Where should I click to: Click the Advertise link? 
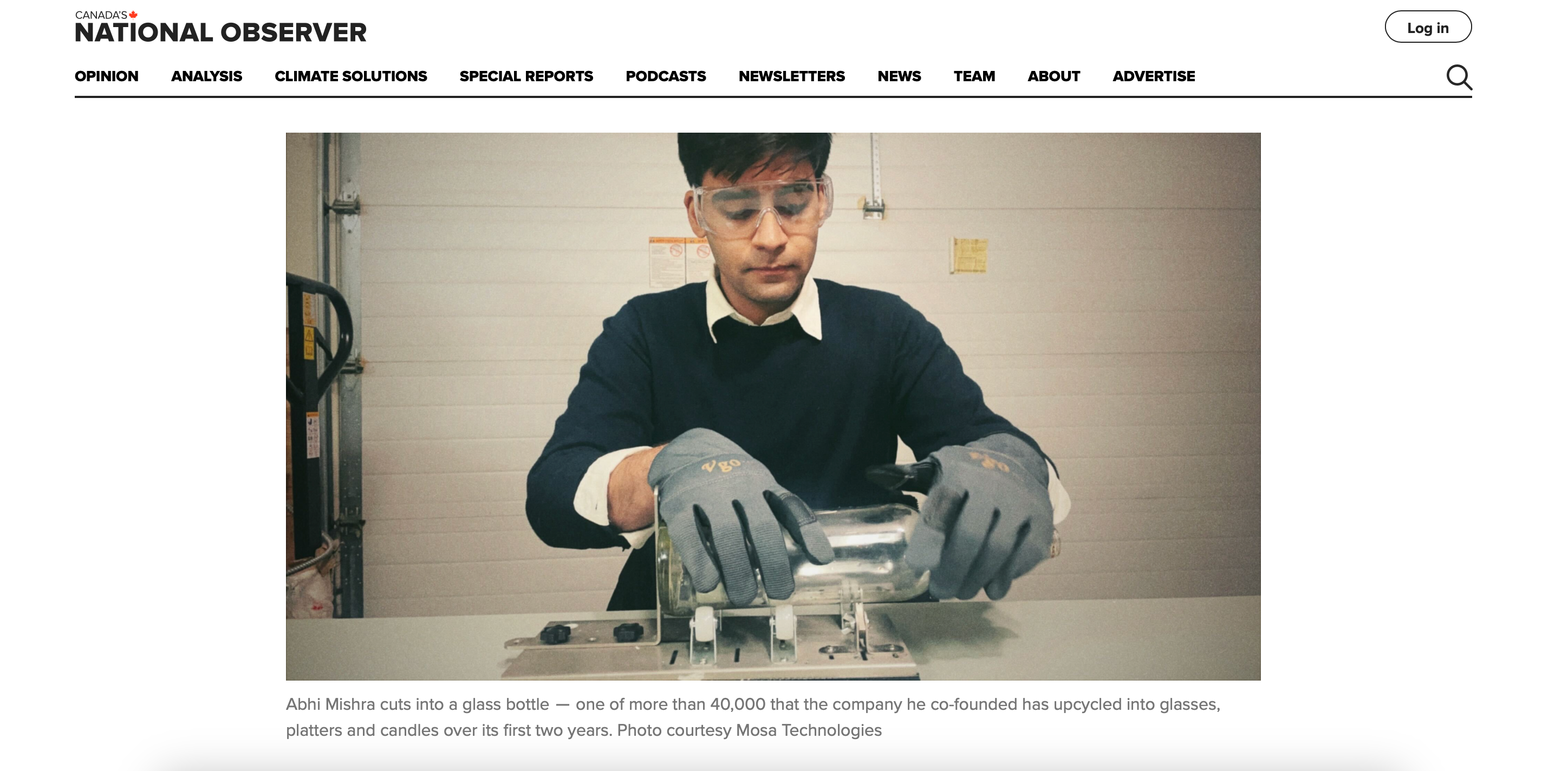point(1154,76)
